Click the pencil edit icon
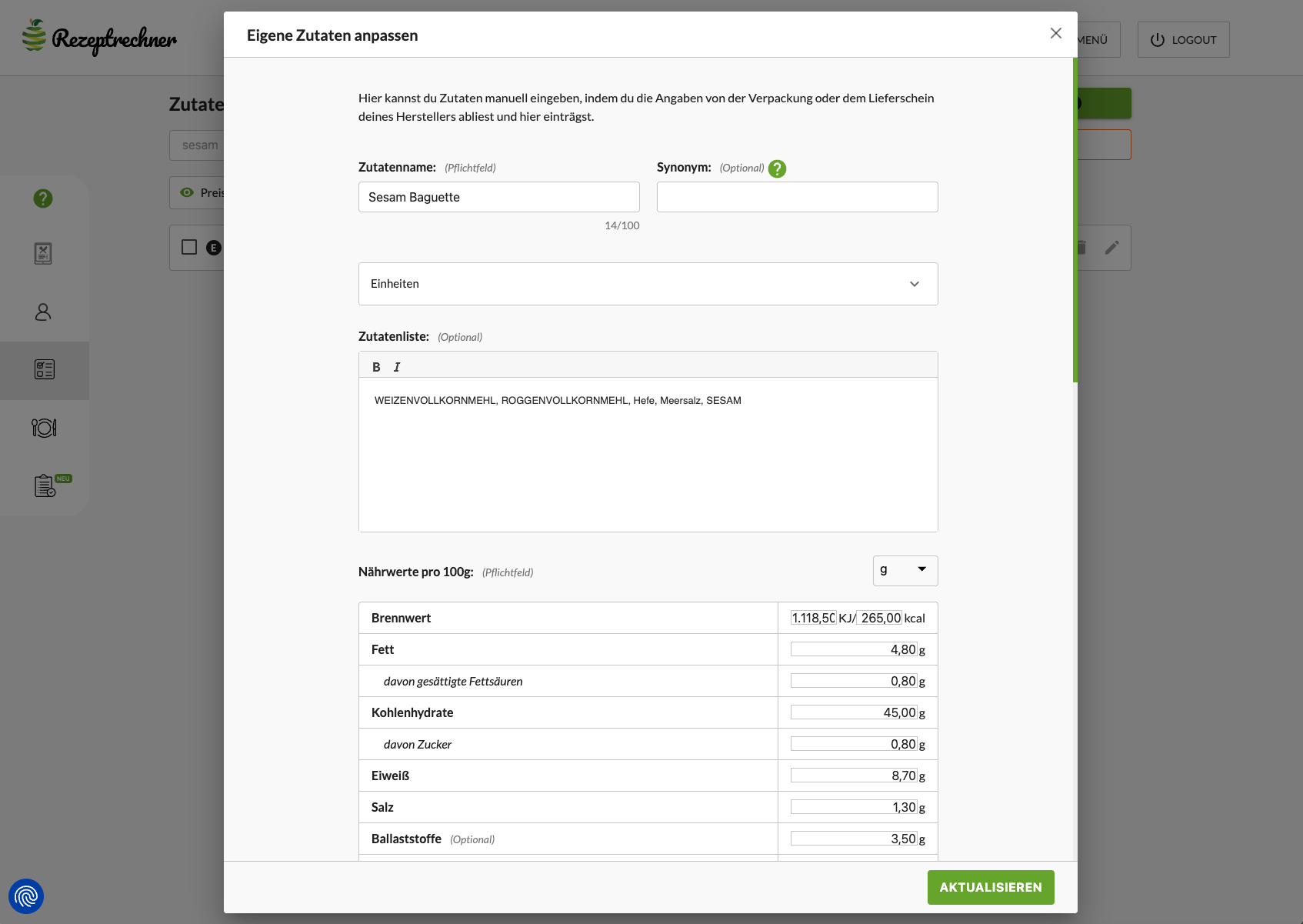The width and height of the screenshot is (1303, 924). 1111,248
